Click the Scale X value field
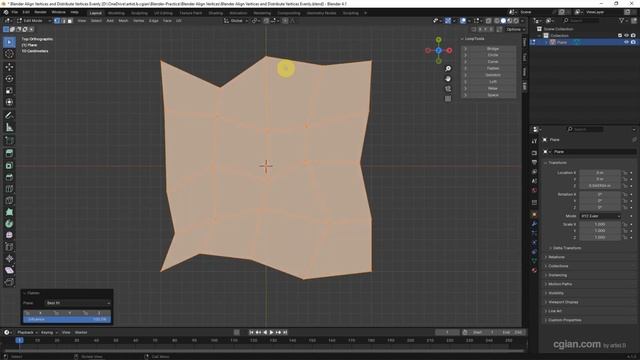This screenshot has height=360, width=640. [600, 224]
